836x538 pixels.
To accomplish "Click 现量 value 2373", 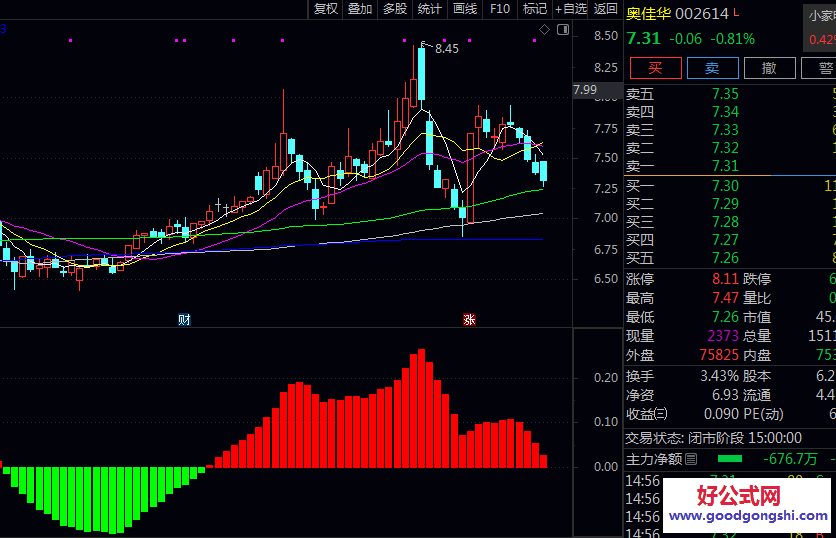I will point(723,336).
